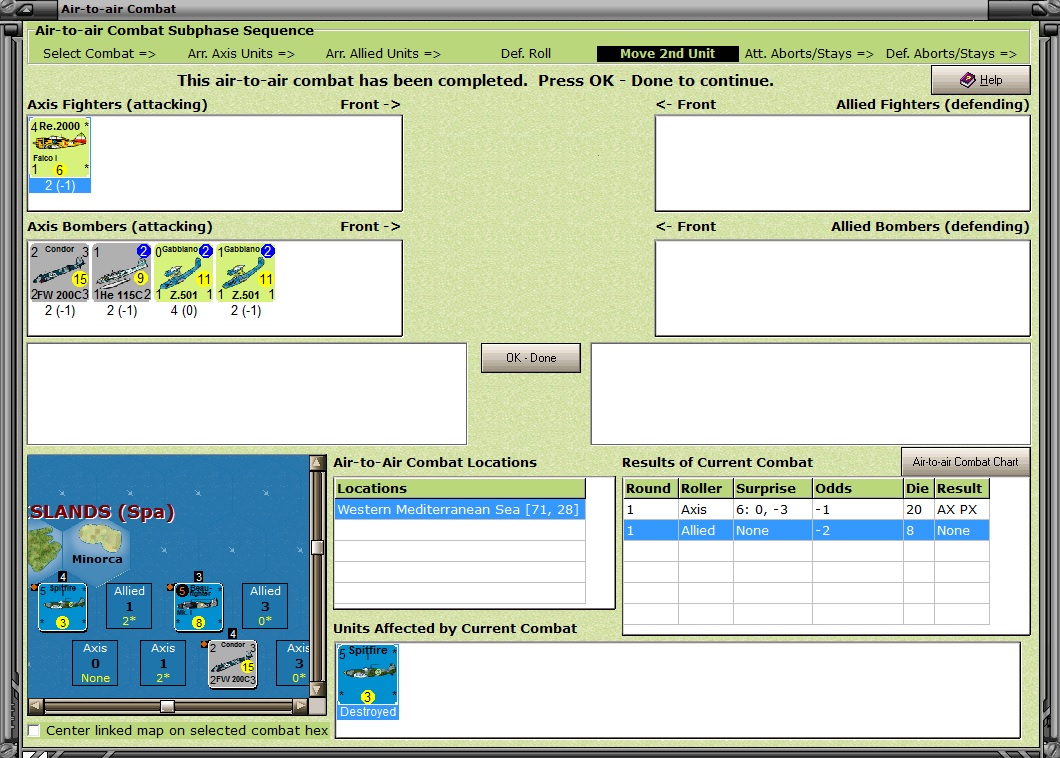Screen dimensions: 1060x758
Task: Click the map vertical scrollbar down arrow
Action: [x=316, y=690]
